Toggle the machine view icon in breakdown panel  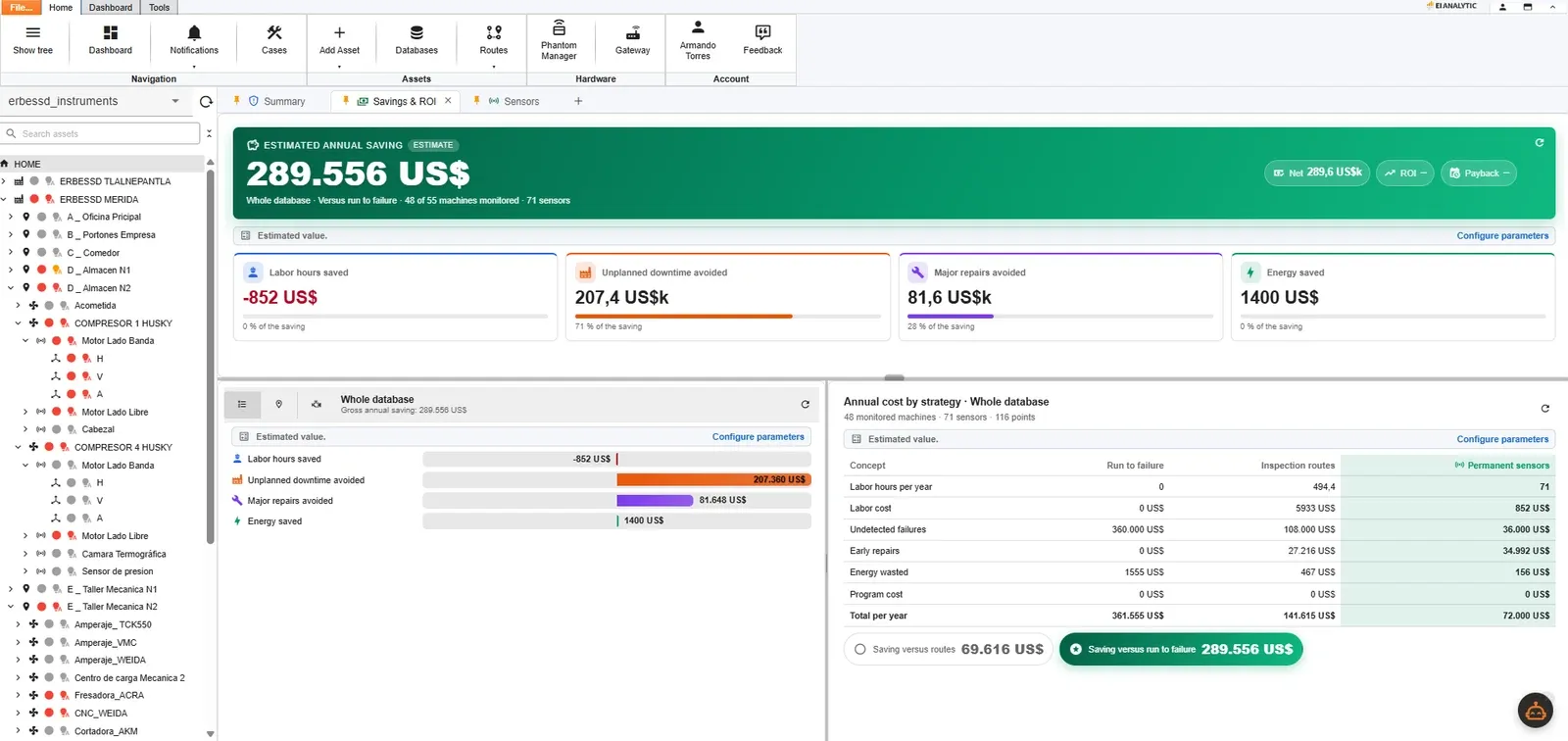tap(317, 404)
